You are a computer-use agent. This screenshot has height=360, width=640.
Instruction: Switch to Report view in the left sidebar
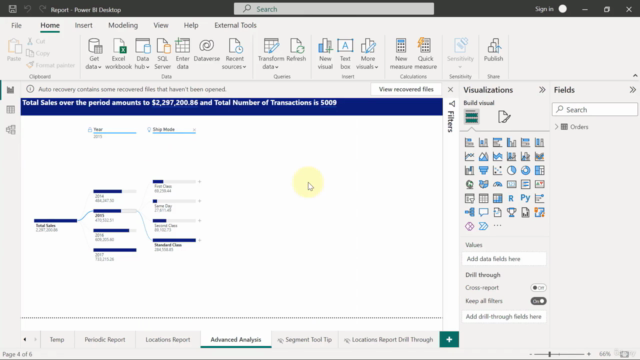click(11, 90)
